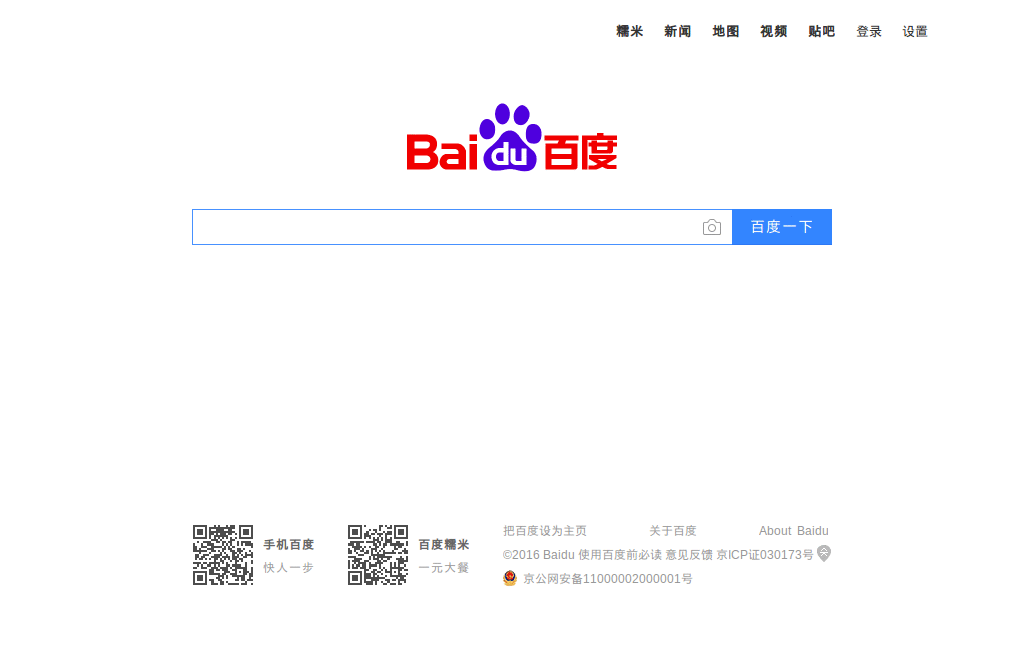
Task: Open the About Baidu page
Action: coord(793,531)
